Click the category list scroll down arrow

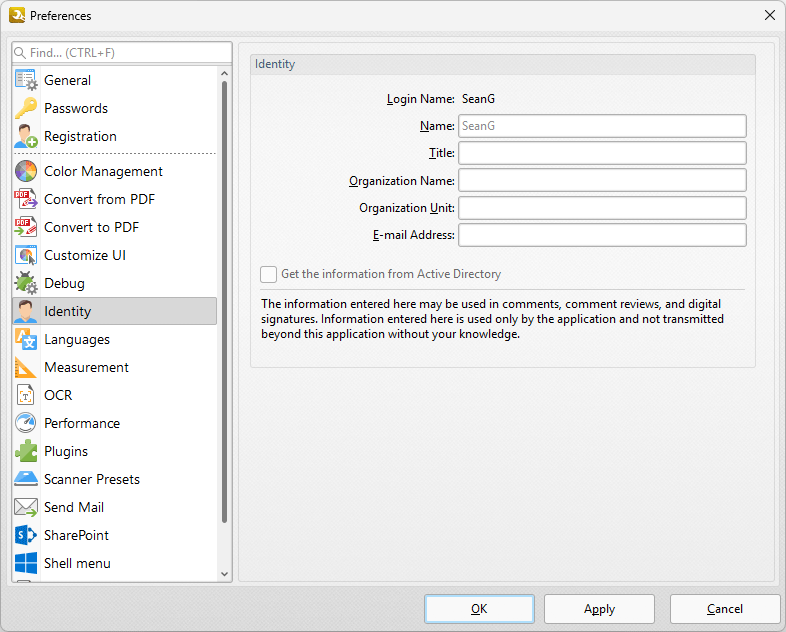pos(225,574)
